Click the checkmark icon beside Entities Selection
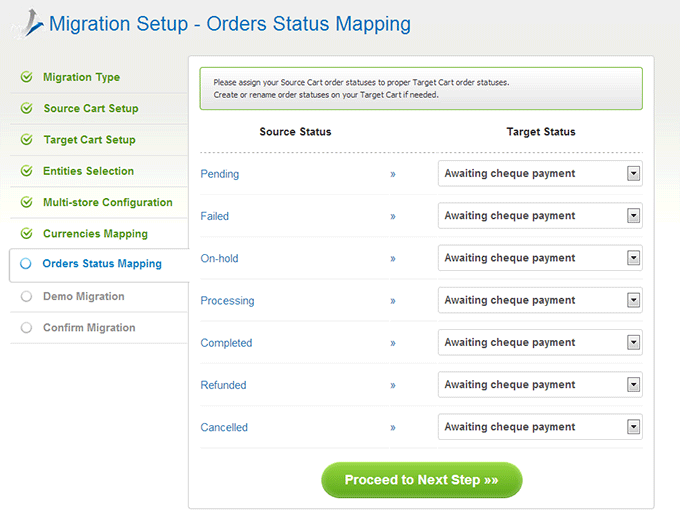The width and height of the screenshot is (680, 528). click(26, 171)
